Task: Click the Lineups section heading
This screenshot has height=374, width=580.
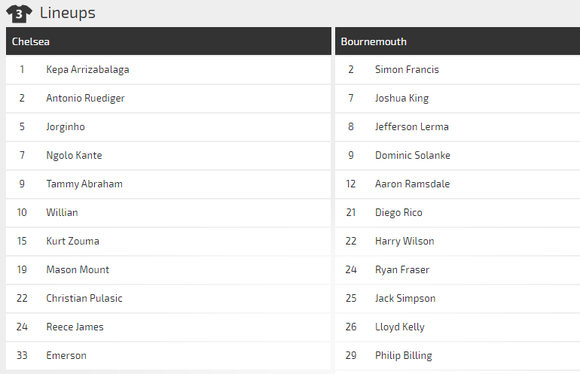Action: pyautogui.click(x=68, y=13)
